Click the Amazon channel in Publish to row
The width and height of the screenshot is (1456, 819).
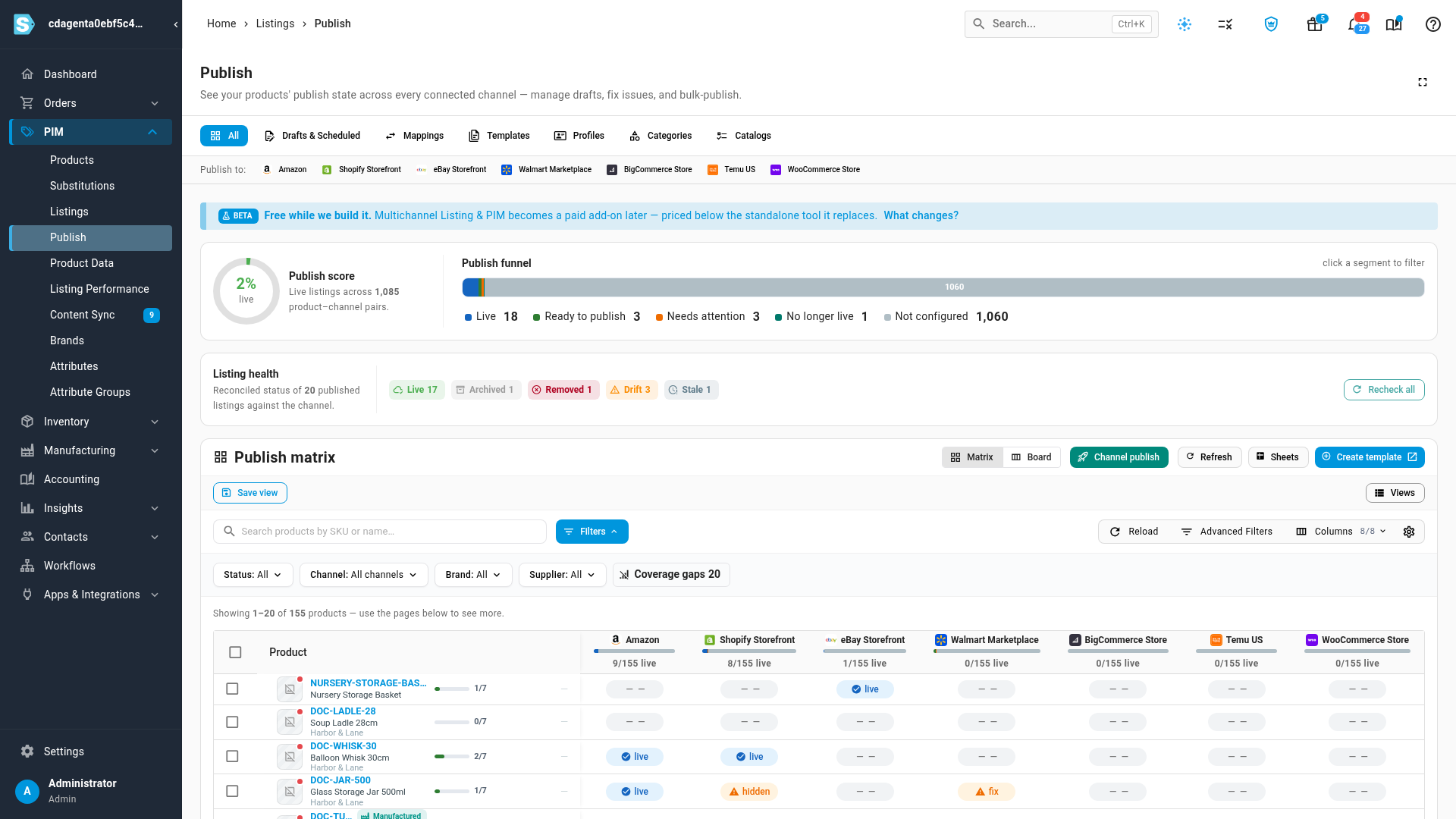[284, 170]
